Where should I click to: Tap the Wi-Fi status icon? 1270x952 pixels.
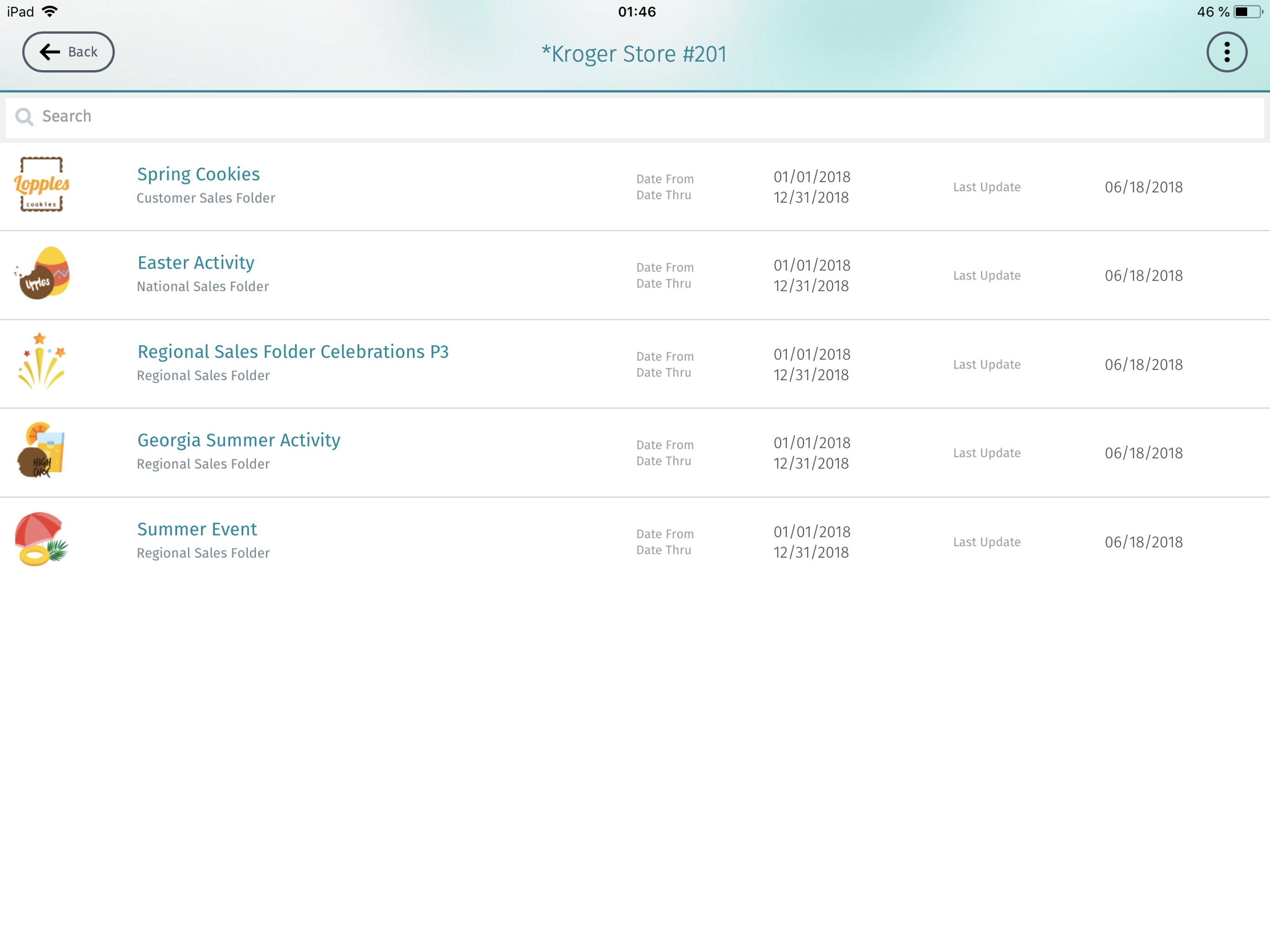pos(51,12)
